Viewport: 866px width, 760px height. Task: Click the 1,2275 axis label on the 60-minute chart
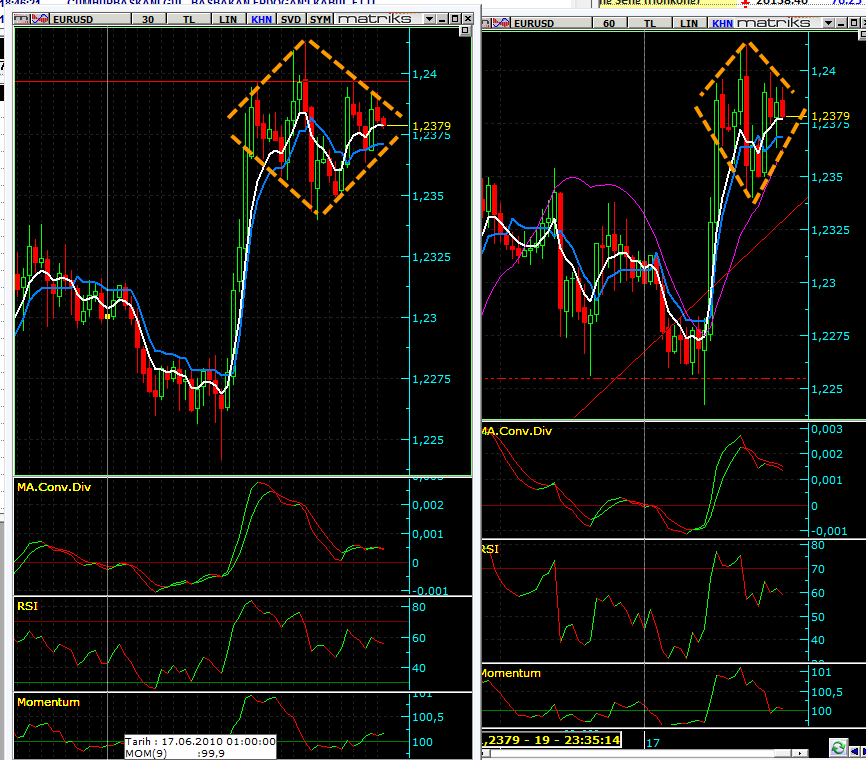830,336
